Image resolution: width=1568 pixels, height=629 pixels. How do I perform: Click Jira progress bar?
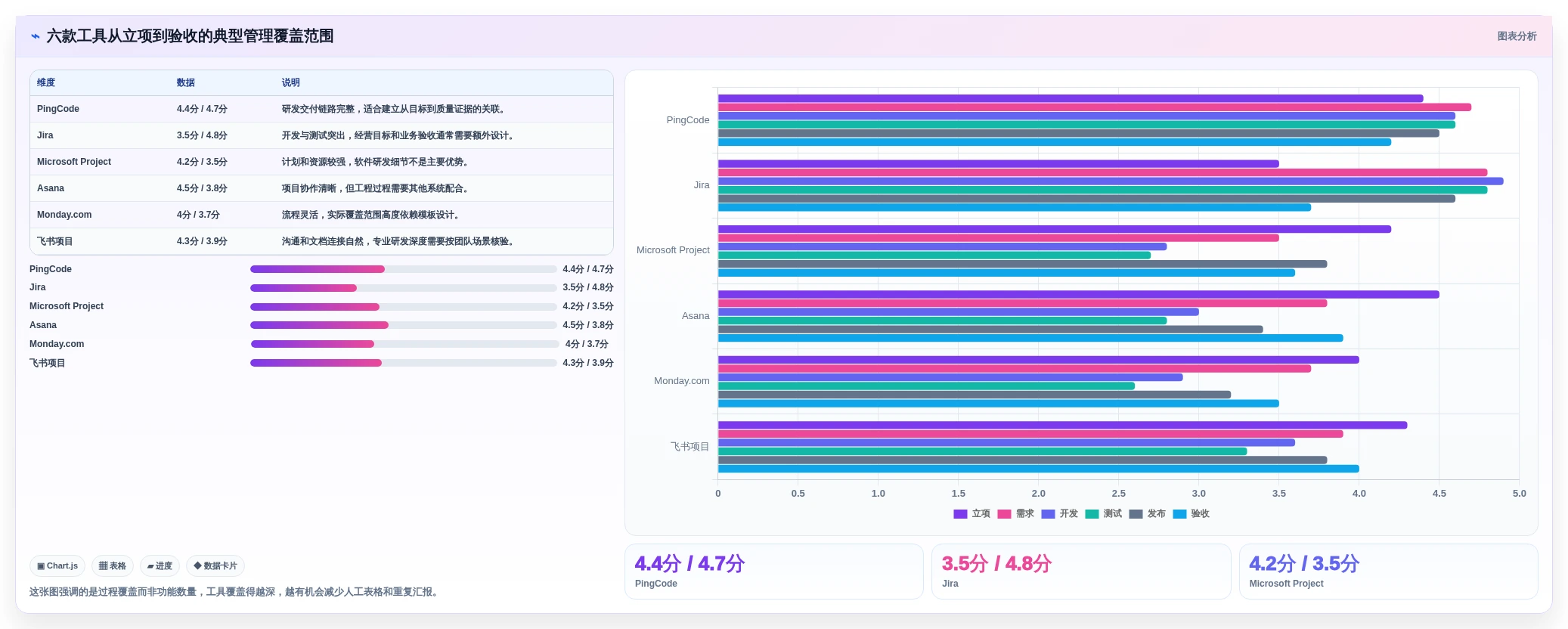[404, 288]
